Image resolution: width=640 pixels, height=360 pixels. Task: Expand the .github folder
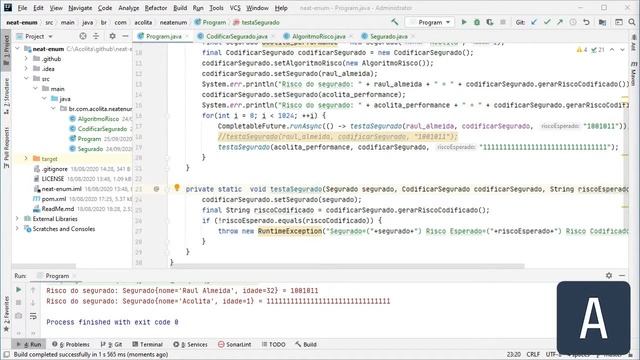click(x=27, y=59)
